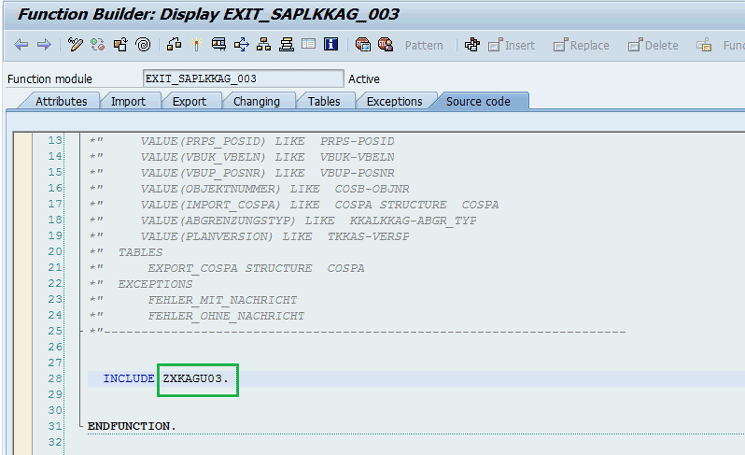Click the Pretty Printer icon before Insert
Image resolution: width=745 pixels, height=455 pixels.
tap(472, 45)
